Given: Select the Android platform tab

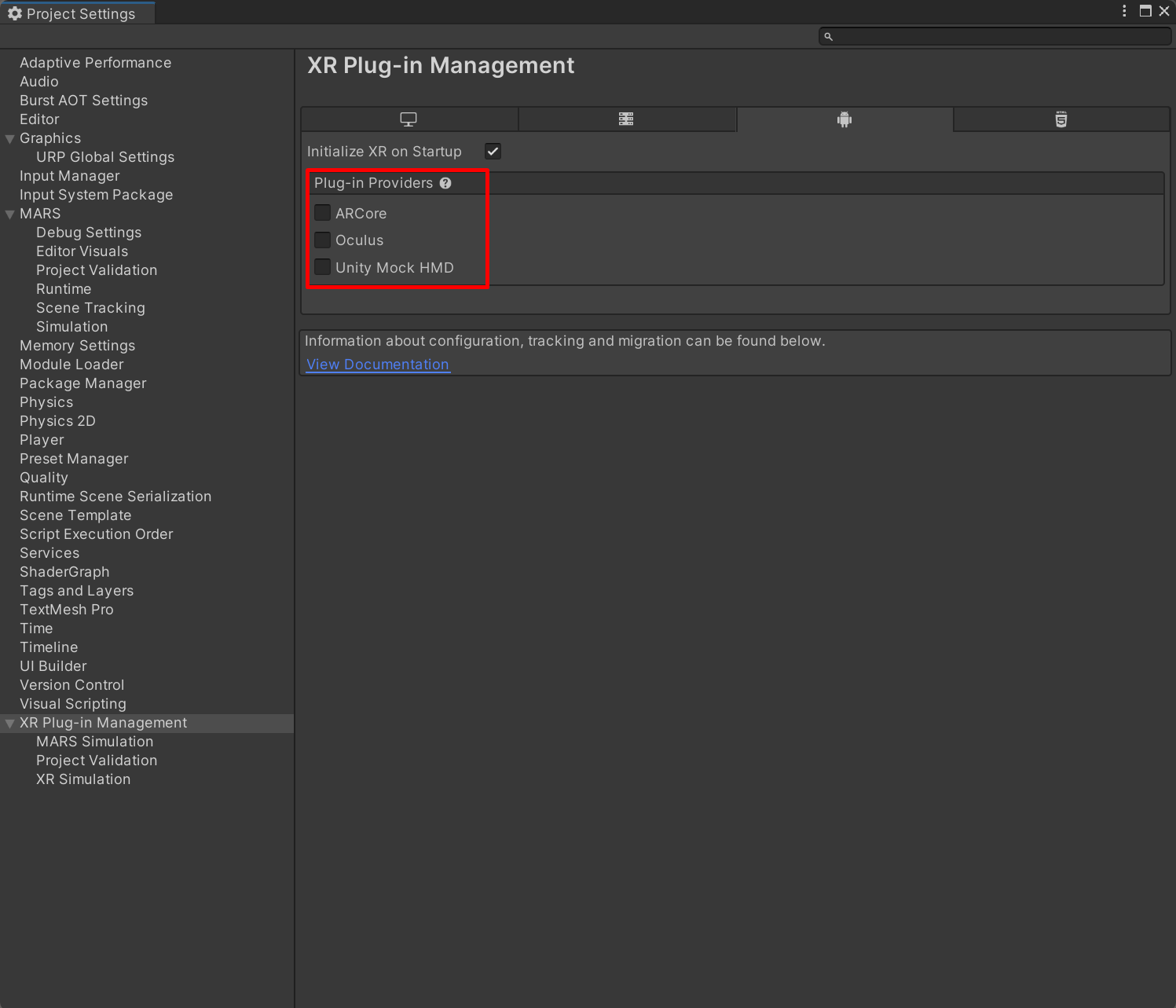Looking at the screenshot, I should point(844,119).
